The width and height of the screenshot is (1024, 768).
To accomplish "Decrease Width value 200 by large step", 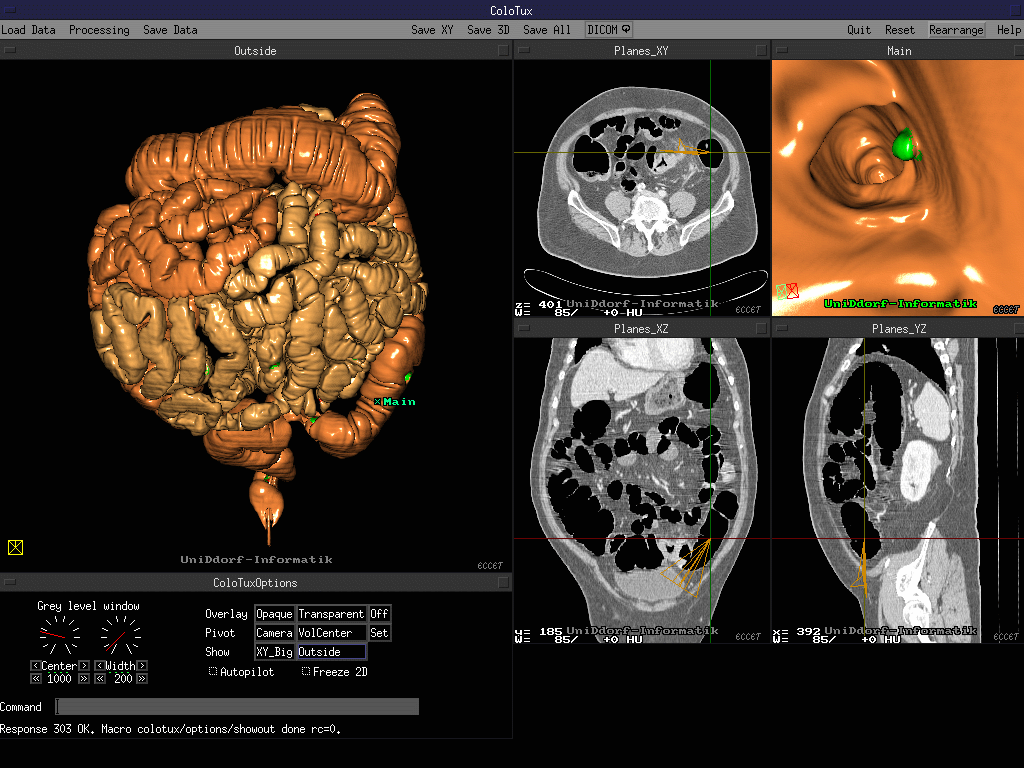I will [100, 679].
